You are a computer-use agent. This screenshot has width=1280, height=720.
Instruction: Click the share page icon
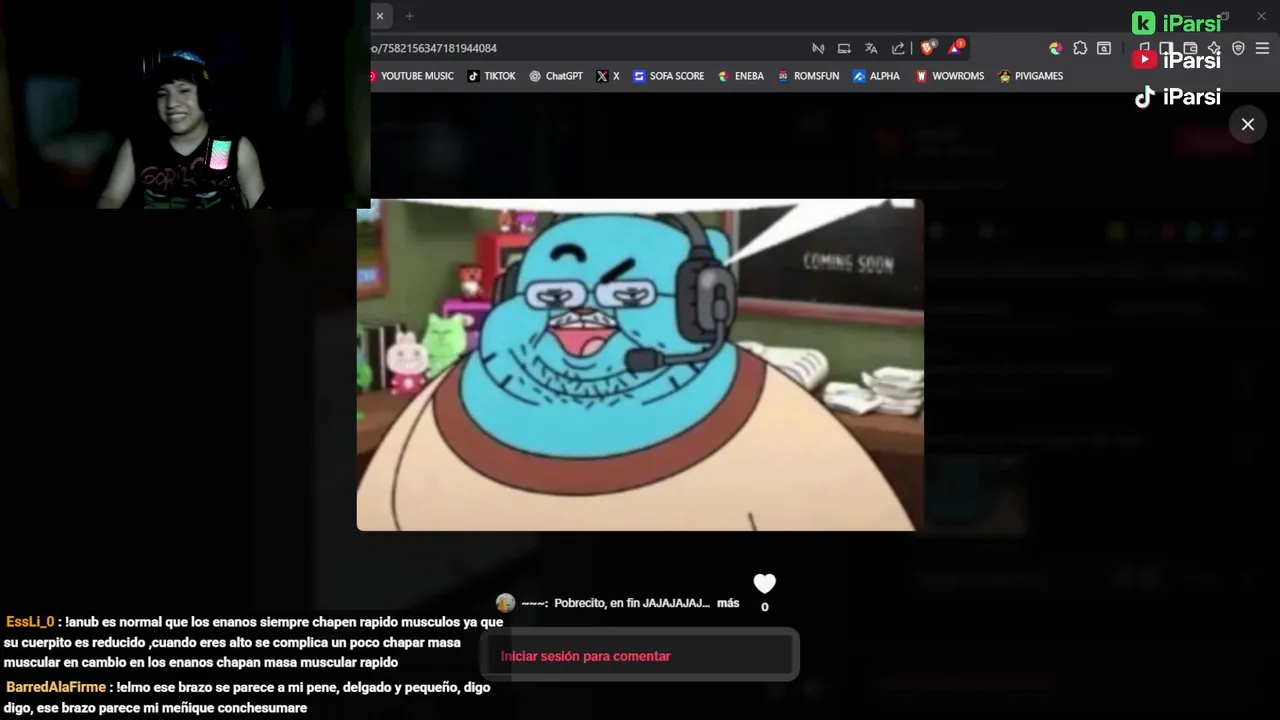[x=898, y=48]
